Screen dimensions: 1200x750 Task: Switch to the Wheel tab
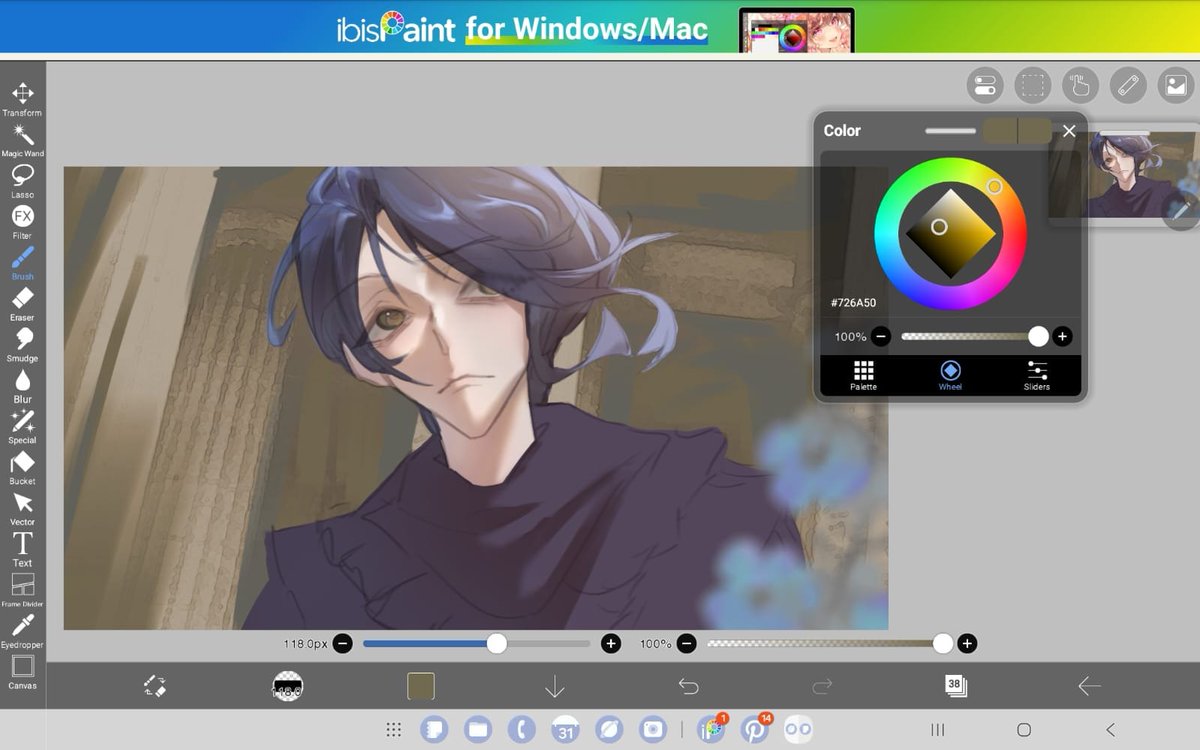pos(950,375)
